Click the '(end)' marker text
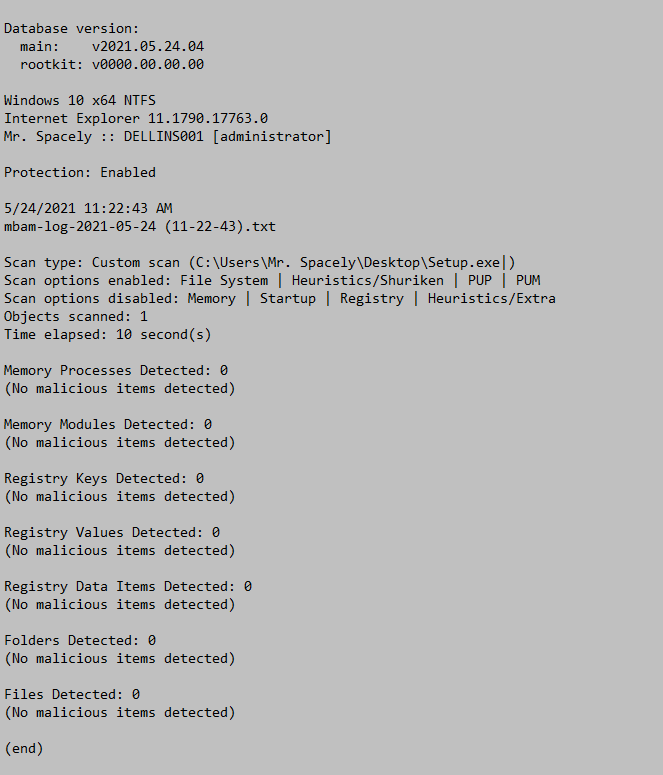 coord(24,748)
